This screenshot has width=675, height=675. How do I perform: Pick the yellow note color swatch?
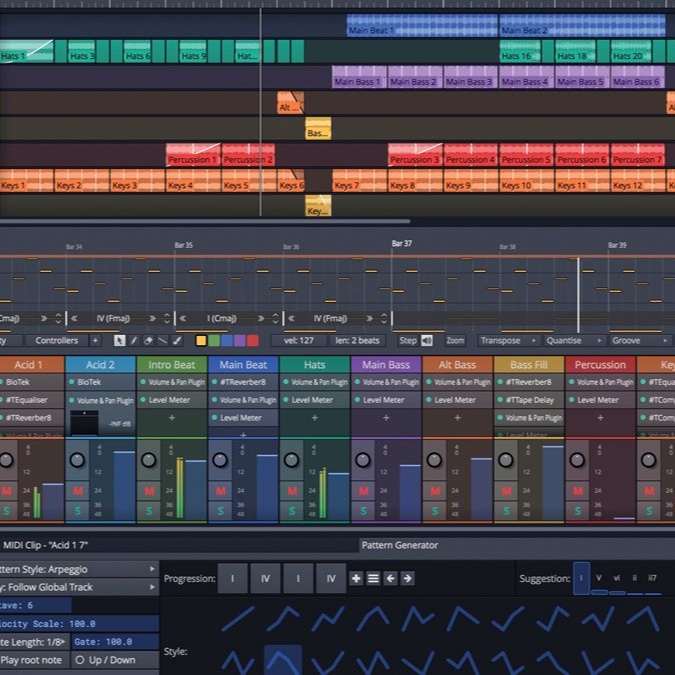pyautogui.click(x=201, y=341)
